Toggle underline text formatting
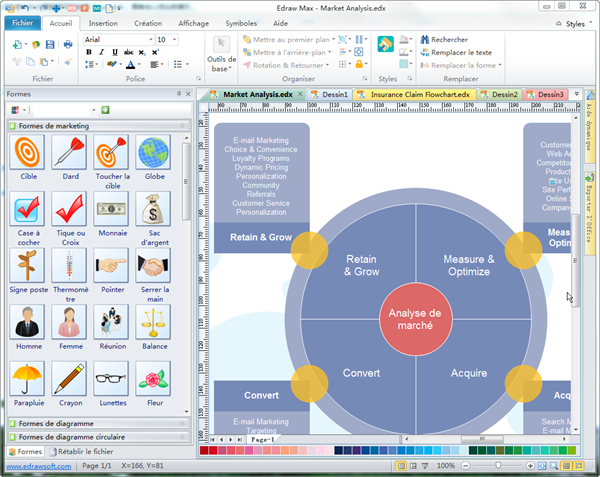 coord(113,53)
